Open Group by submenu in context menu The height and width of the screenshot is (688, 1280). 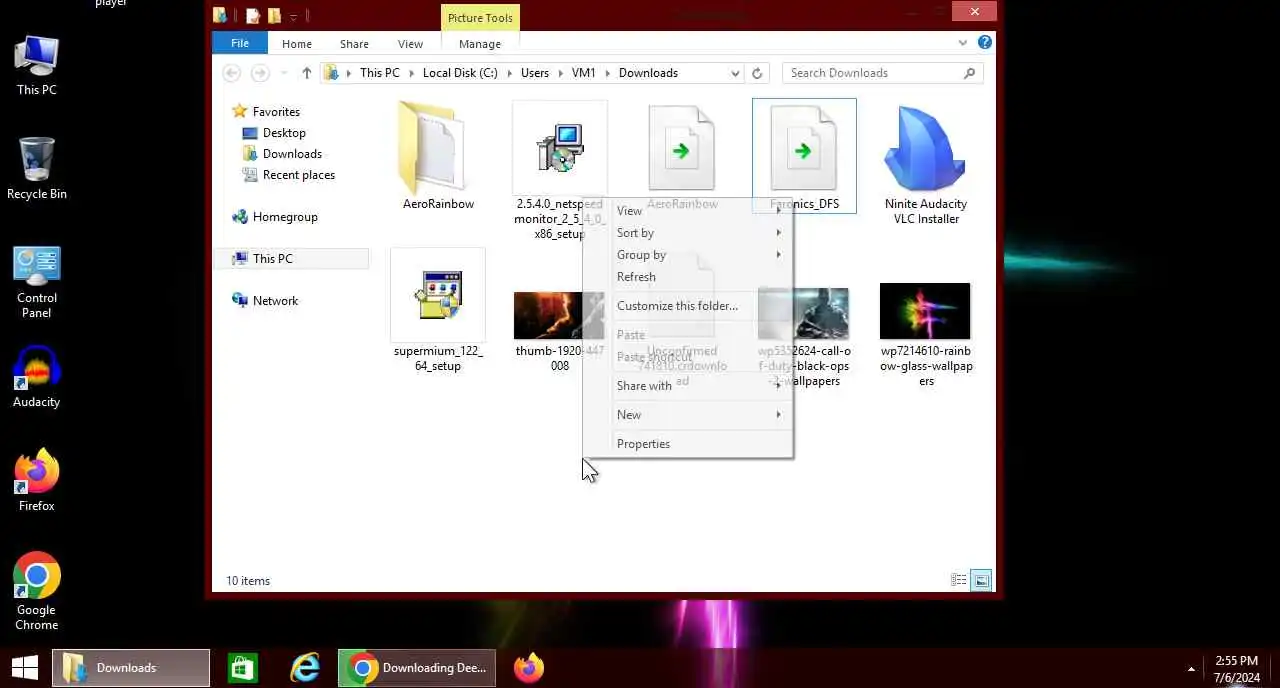(689, 255)
